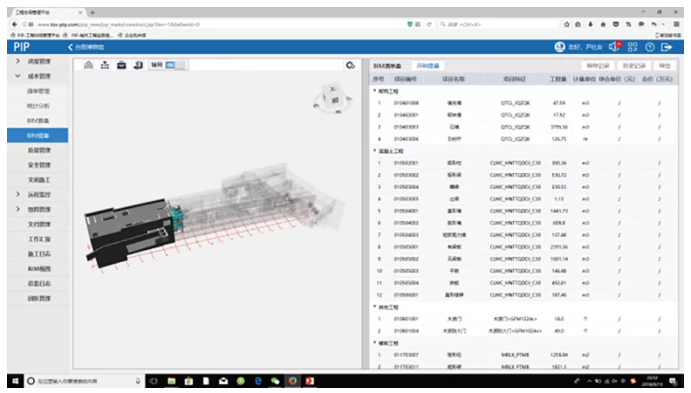The height and width of the screenshot is (393, 691).
Task: Open the Edge browser from taskbar
Action: pyautogui.click(x=258, y=381)
